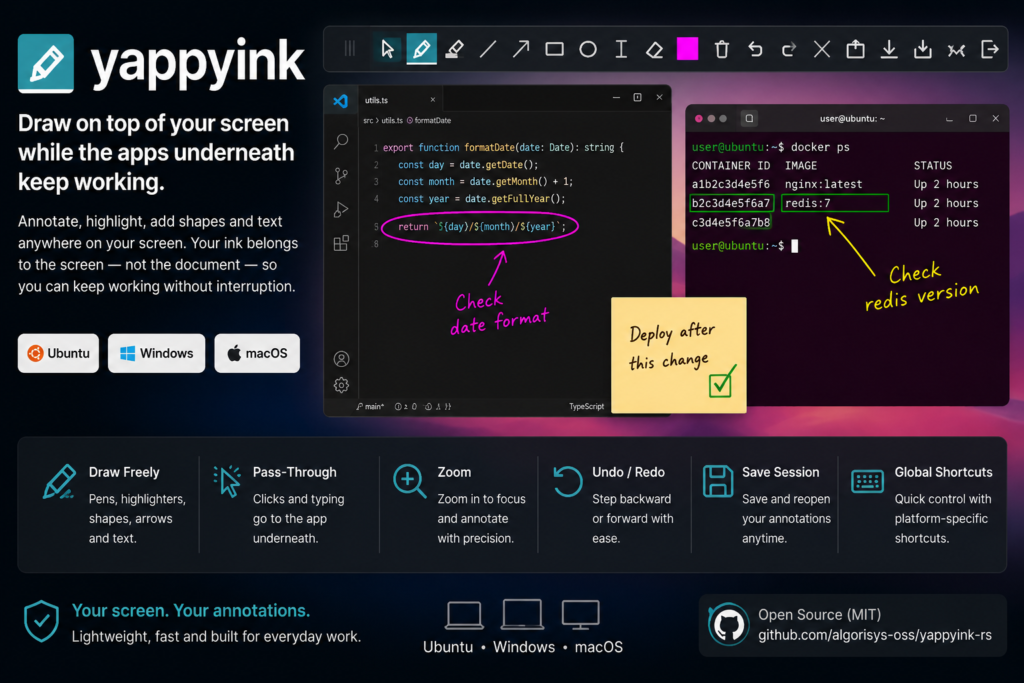Screen dimensions: 1024x683
Task: Click the exit yappyink icon
Action: point(990,49)
